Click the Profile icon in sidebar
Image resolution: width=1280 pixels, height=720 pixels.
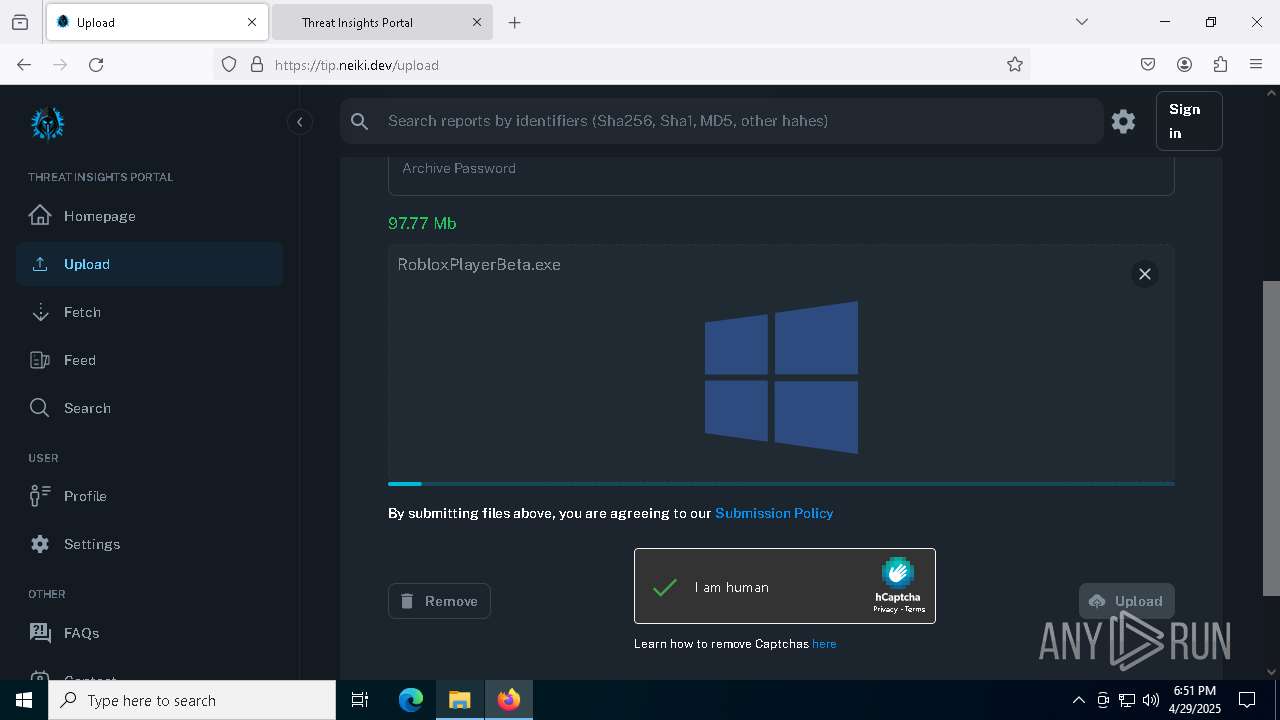coord(40,495)
